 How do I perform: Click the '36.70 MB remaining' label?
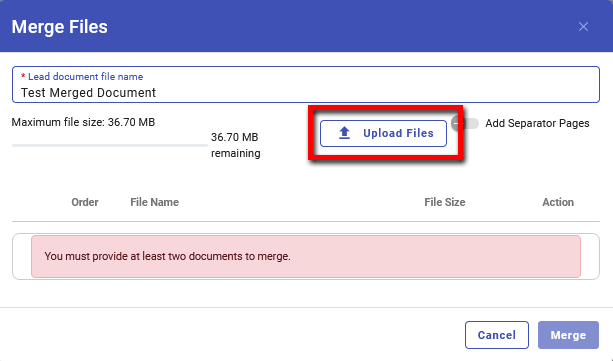(x=236, y=145)
